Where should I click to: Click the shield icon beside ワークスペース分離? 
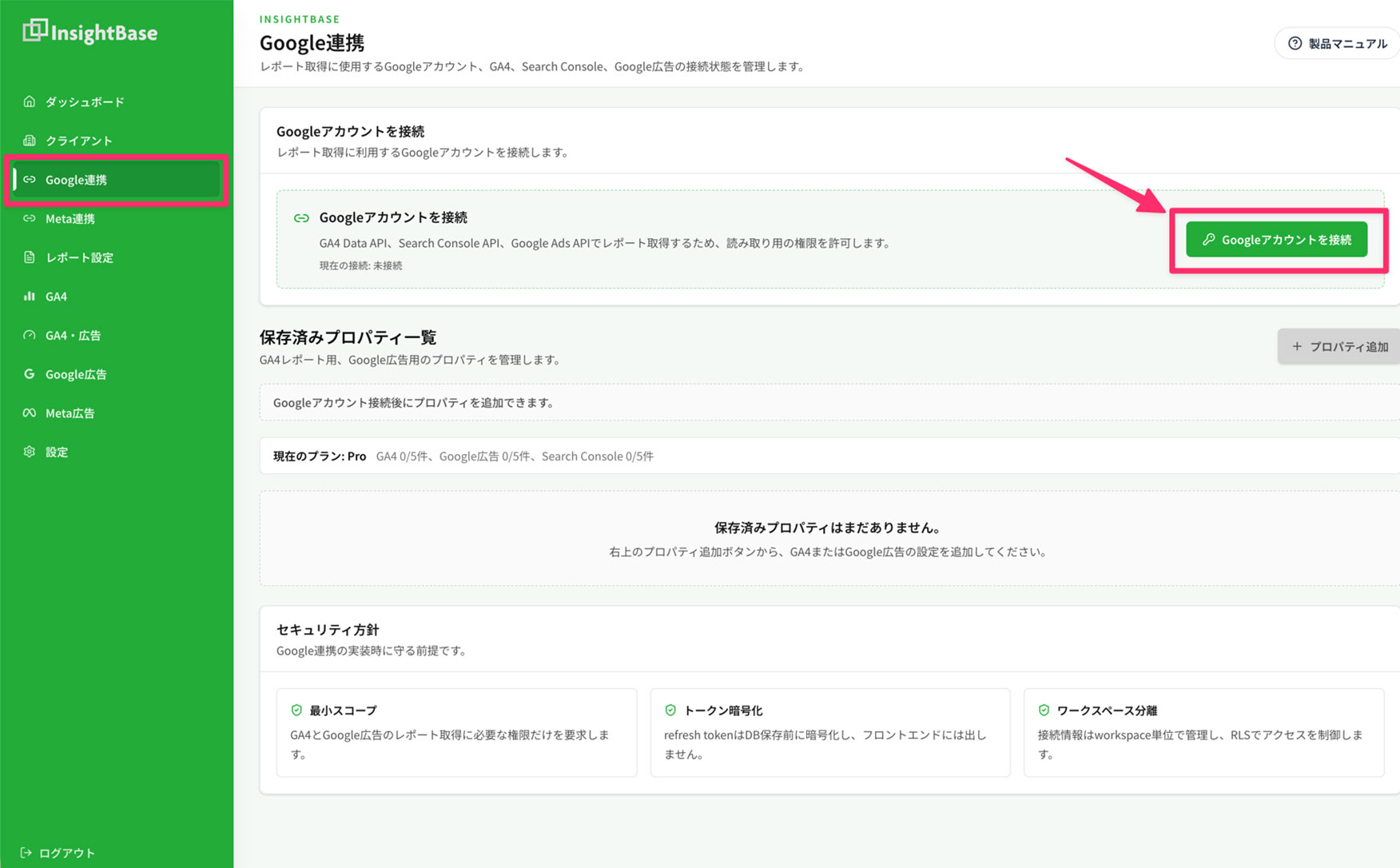click(x=1044, y=710)
